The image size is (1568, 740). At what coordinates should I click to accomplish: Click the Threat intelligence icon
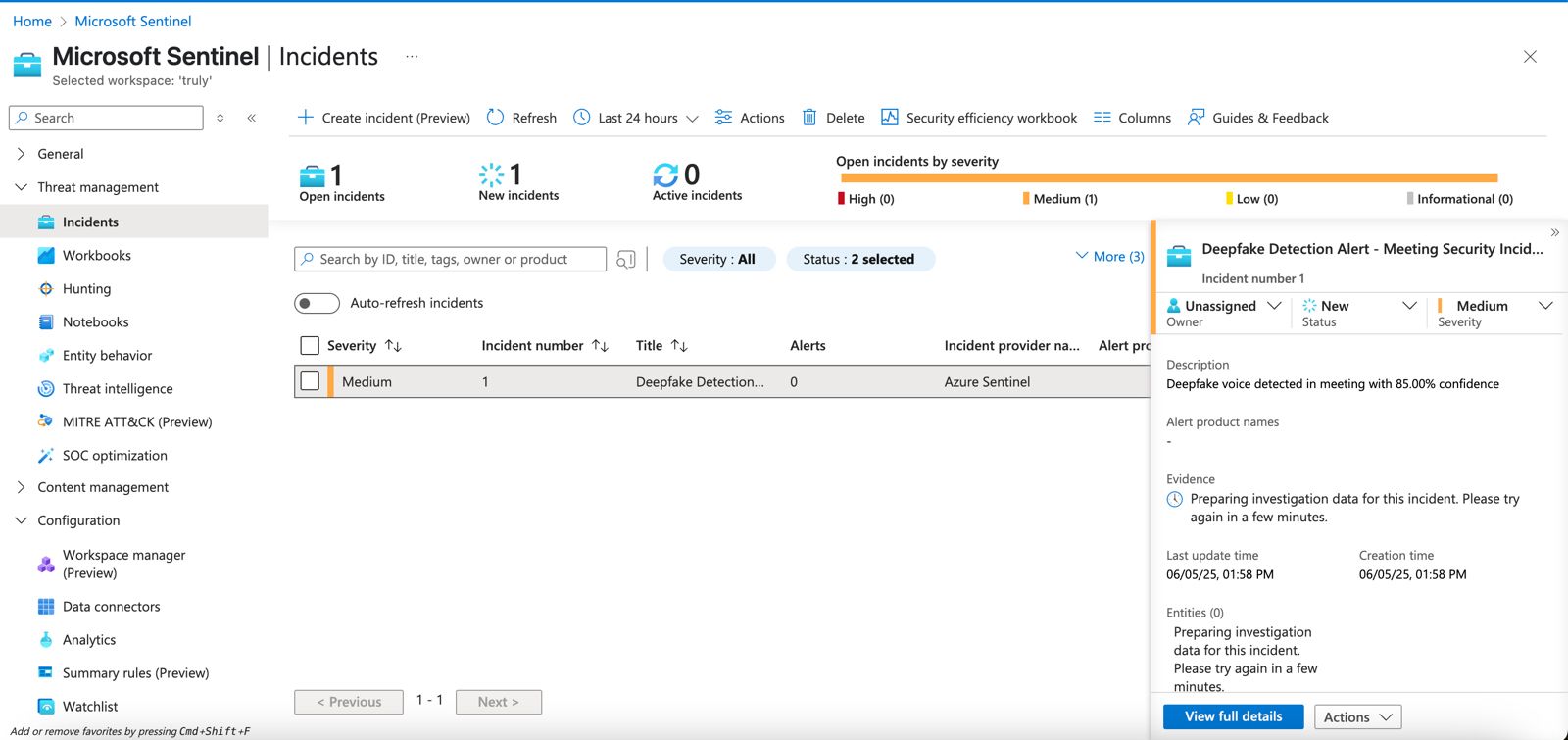tap(46, 389)
